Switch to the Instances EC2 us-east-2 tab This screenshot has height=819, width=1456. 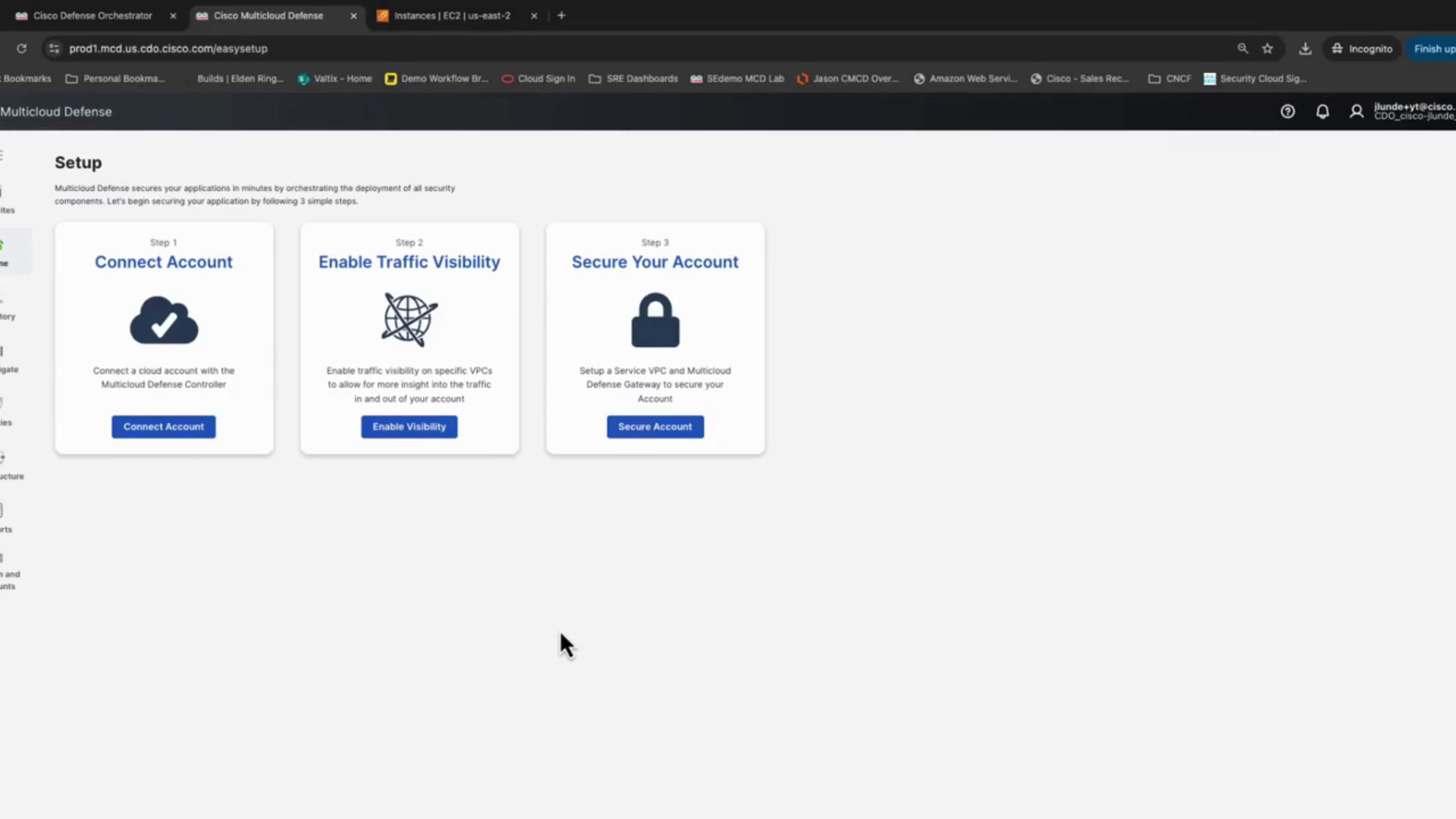[x=453, y=16]
